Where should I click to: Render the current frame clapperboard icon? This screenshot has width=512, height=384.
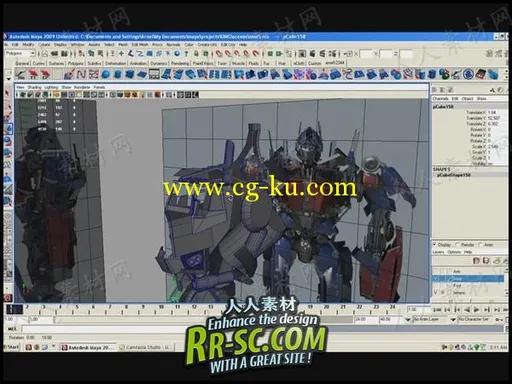(x=312, y=53)
